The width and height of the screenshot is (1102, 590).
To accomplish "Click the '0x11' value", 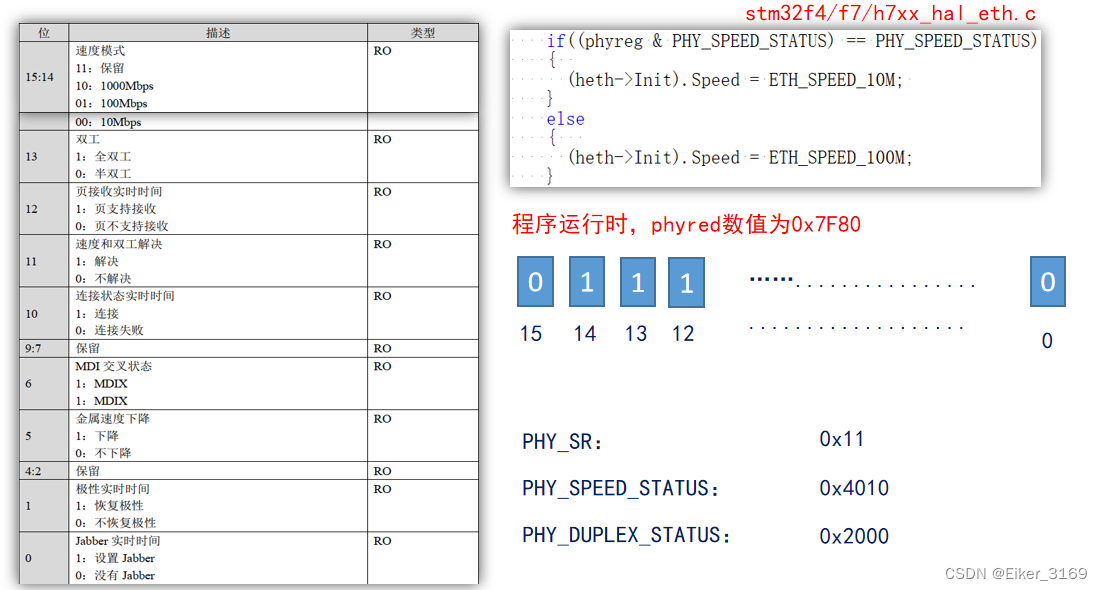I will [x=841, y=439].
